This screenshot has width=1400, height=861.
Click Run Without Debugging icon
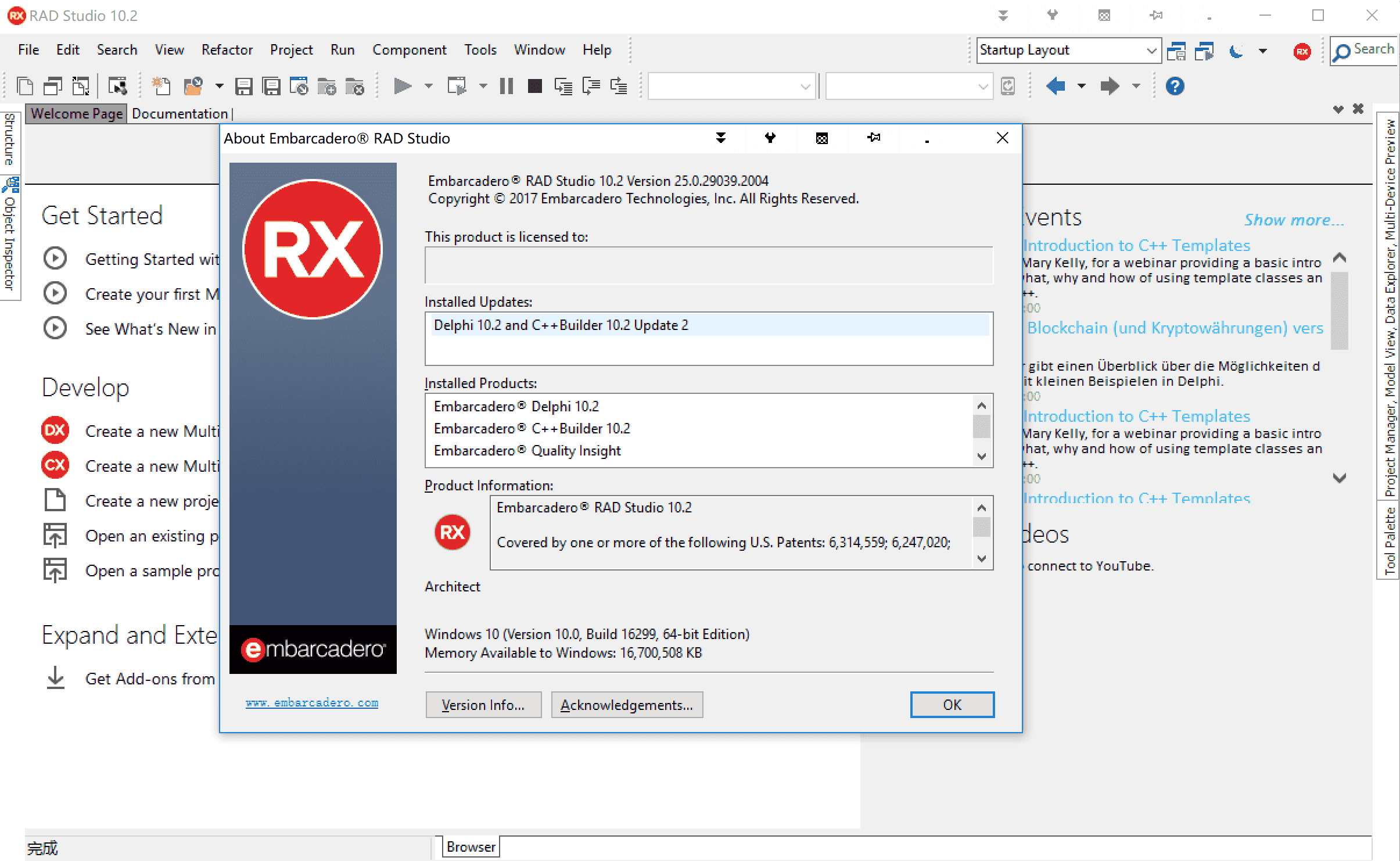point(457,86)
